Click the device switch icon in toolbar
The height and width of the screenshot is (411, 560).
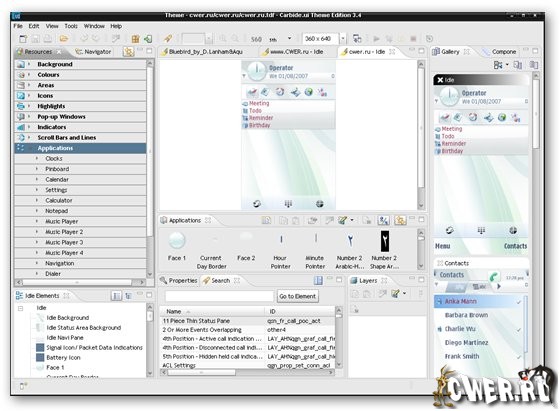coord(357,39)
